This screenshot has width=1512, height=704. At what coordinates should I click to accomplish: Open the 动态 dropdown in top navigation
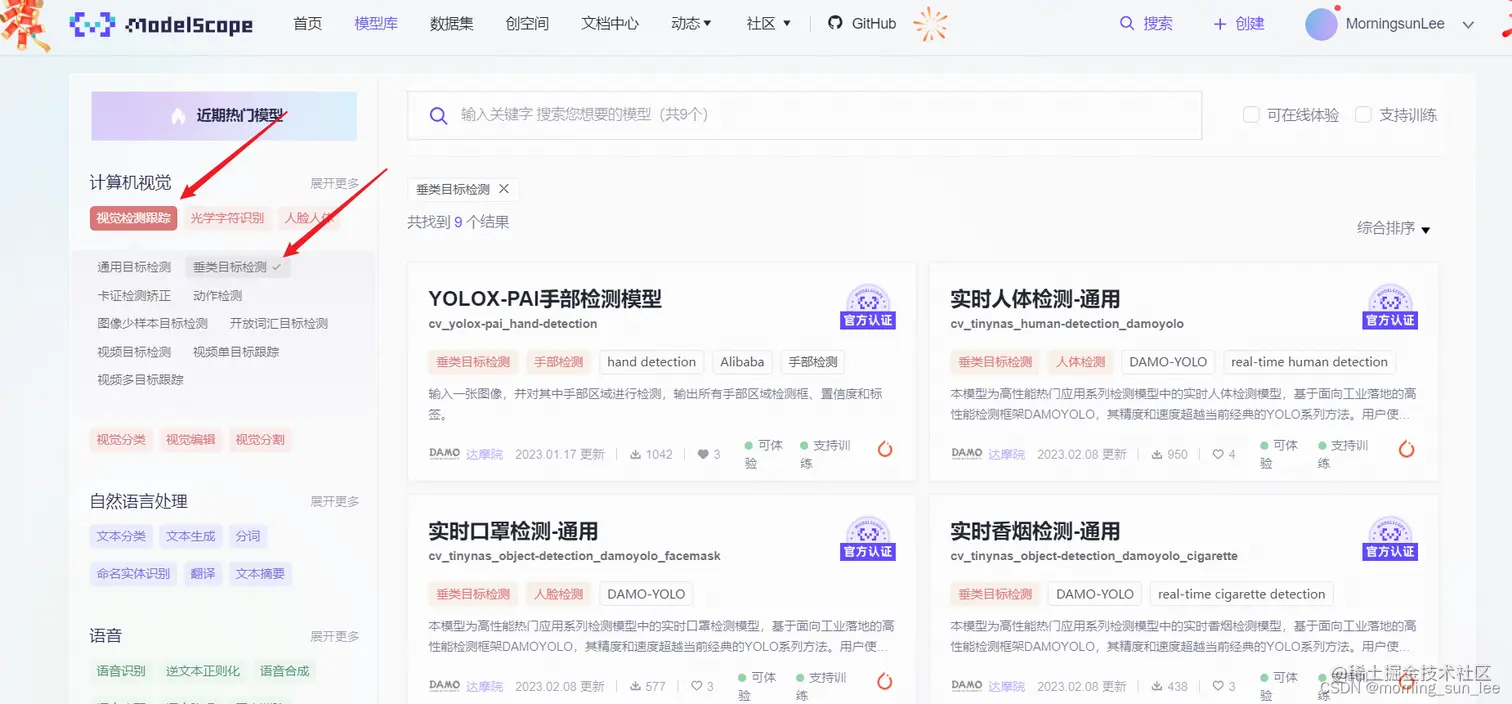690,23
